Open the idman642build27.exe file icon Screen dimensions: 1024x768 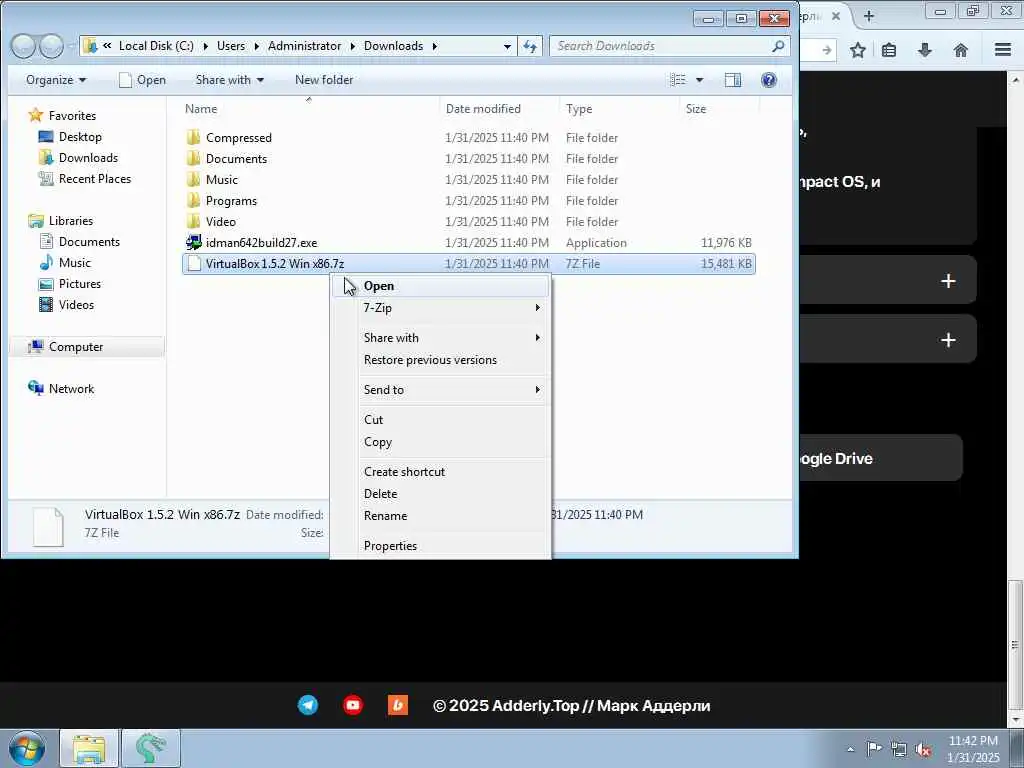(x=193, y=242)
